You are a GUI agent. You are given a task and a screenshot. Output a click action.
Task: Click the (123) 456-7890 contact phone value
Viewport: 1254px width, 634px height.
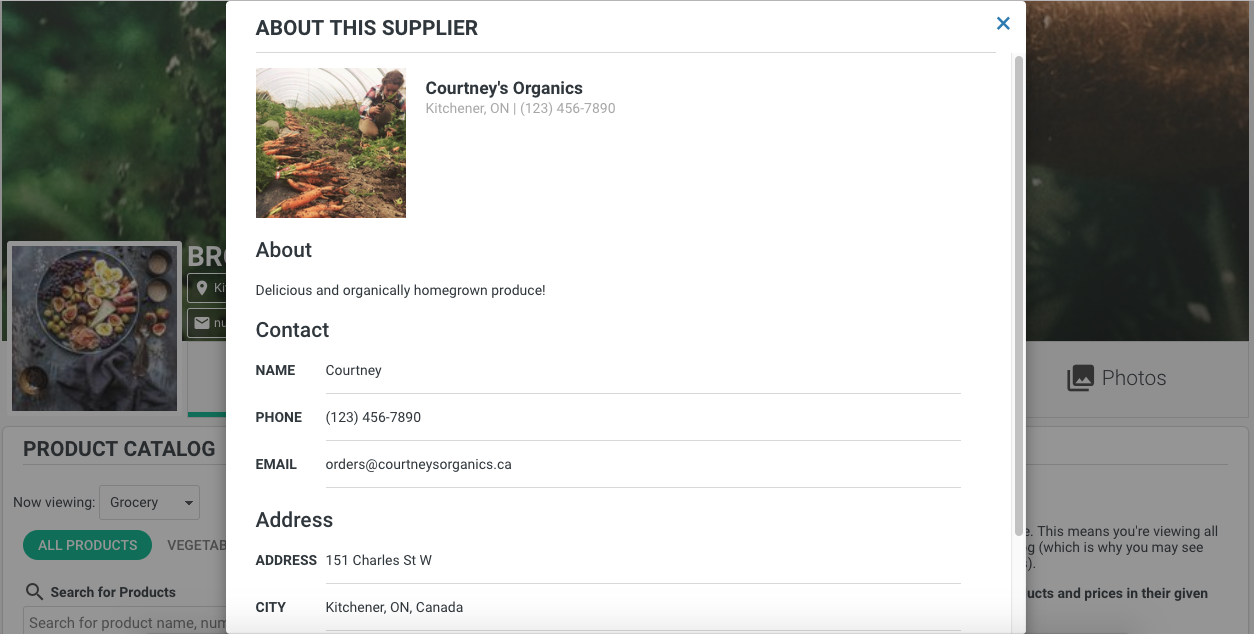click(x=374, y=417)
